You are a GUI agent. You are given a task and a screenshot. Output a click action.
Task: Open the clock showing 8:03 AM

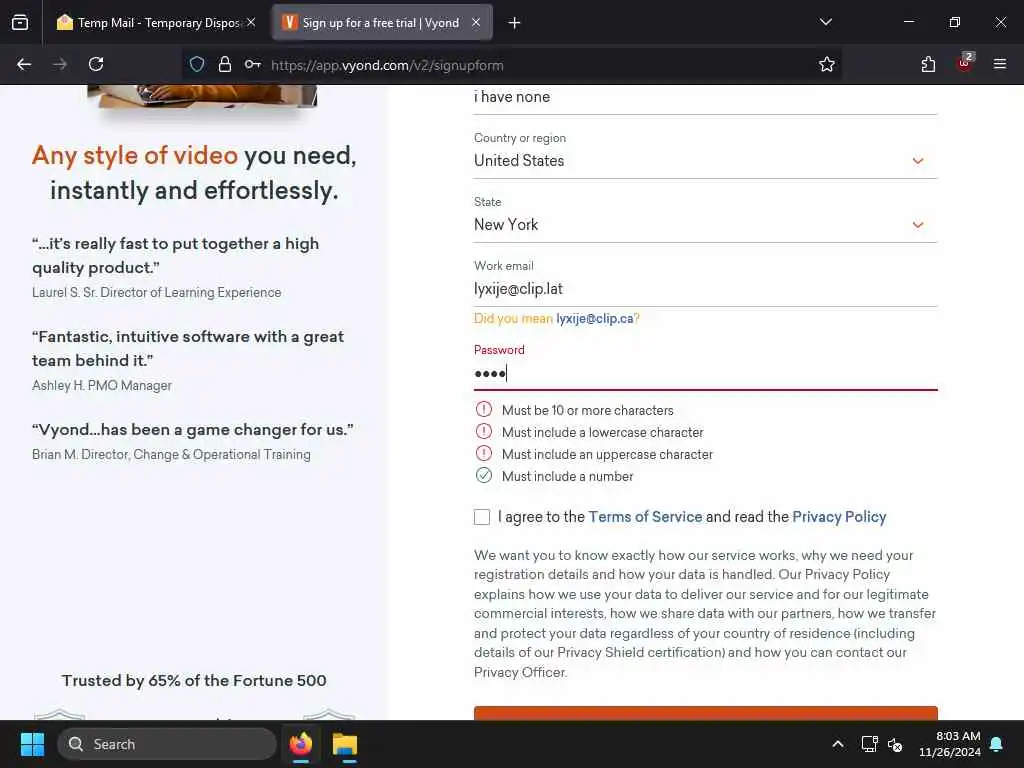tap(950, 744)
